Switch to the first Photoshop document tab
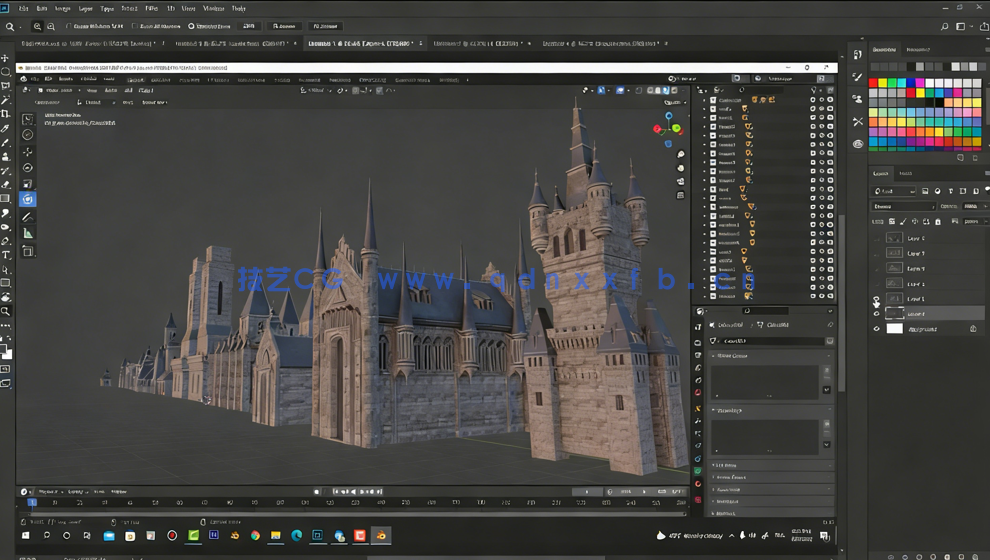Viewport: 990px width, 560px height. pos(88,44)
